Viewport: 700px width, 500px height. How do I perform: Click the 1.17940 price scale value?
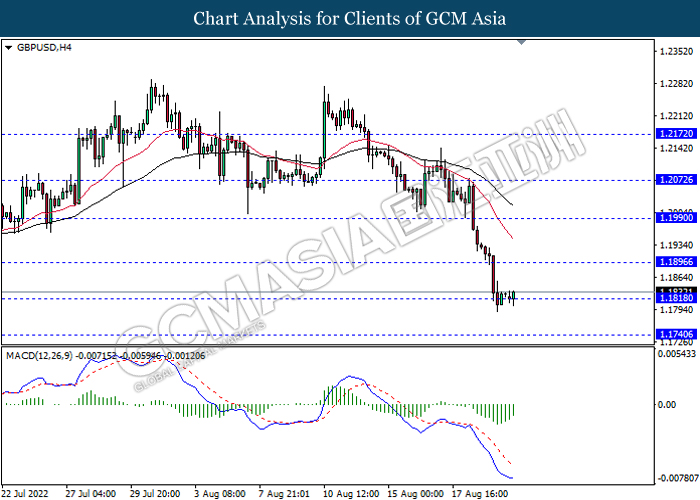676,309
